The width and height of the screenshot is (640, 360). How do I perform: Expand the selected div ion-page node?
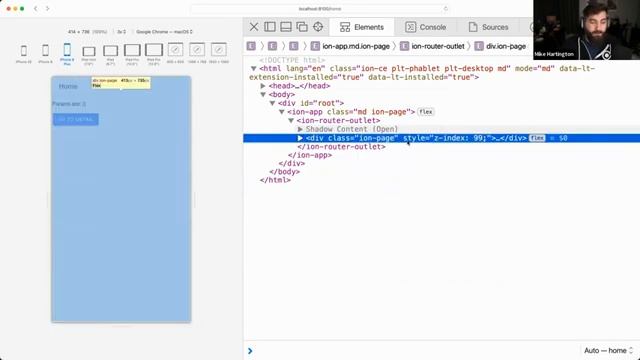(300, 138)
